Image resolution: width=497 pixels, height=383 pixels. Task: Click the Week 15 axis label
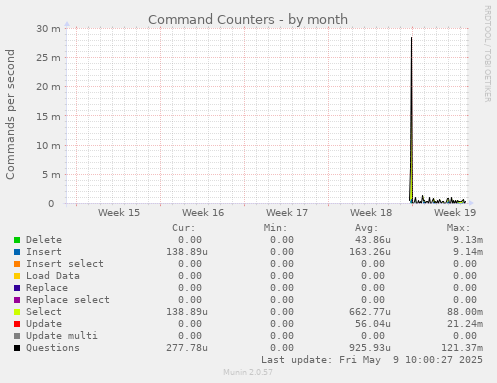[119, 213]
